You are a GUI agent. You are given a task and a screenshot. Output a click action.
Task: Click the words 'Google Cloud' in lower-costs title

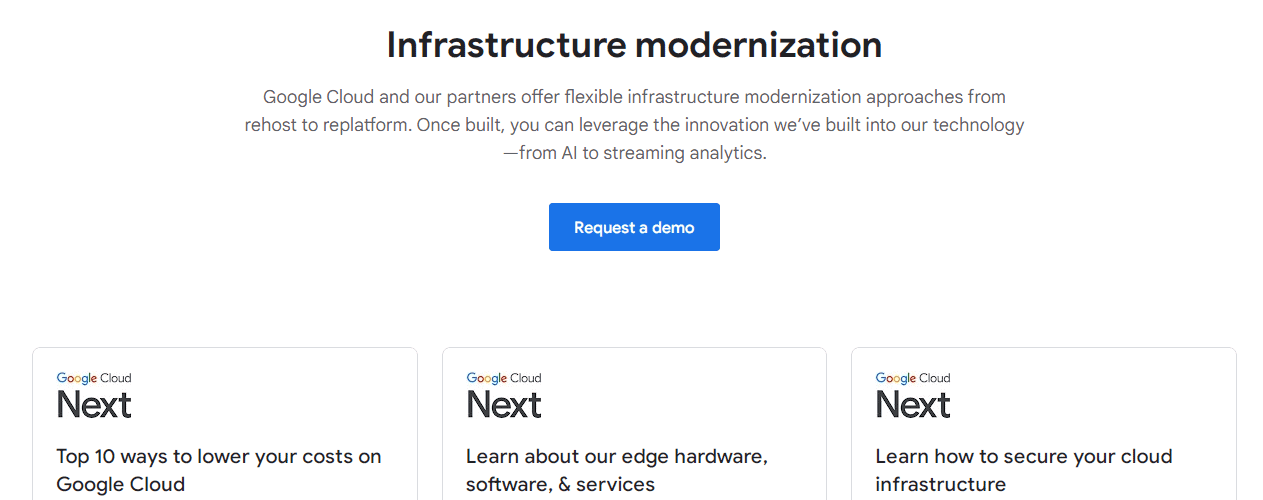tap(120, 485)
